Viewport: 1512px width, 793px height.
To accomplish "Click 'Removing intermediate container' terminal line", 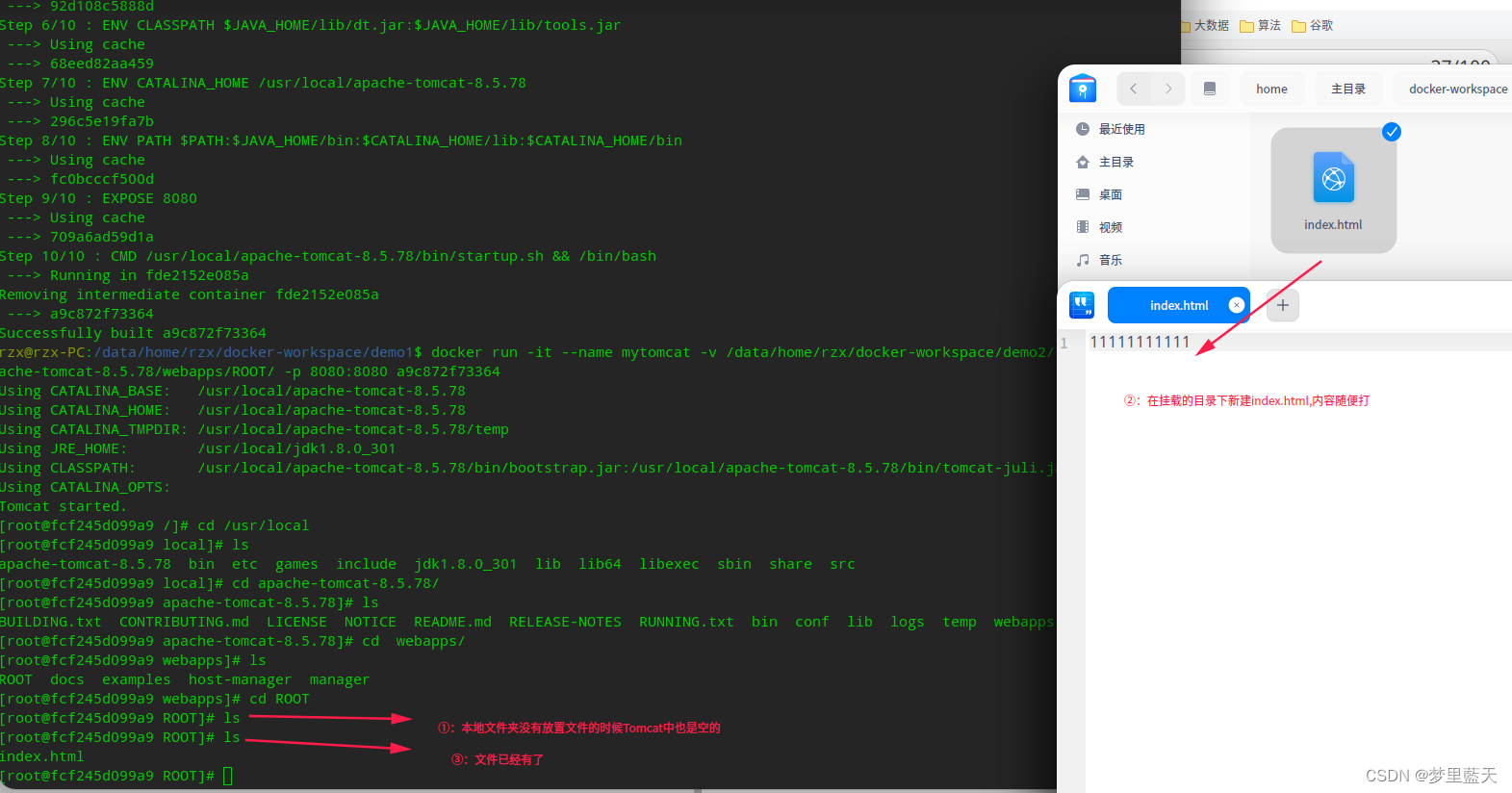I will (x=190, y=294).
